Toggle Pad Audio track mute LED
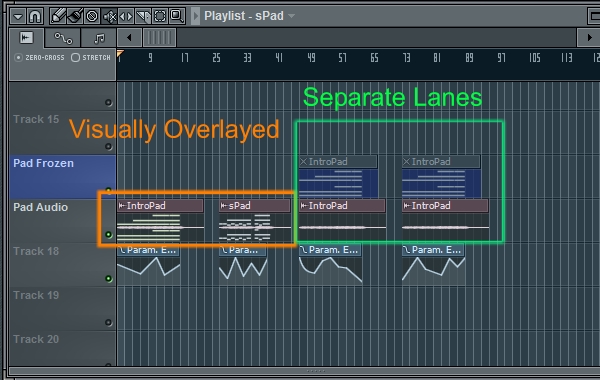 tap(109, 234)
